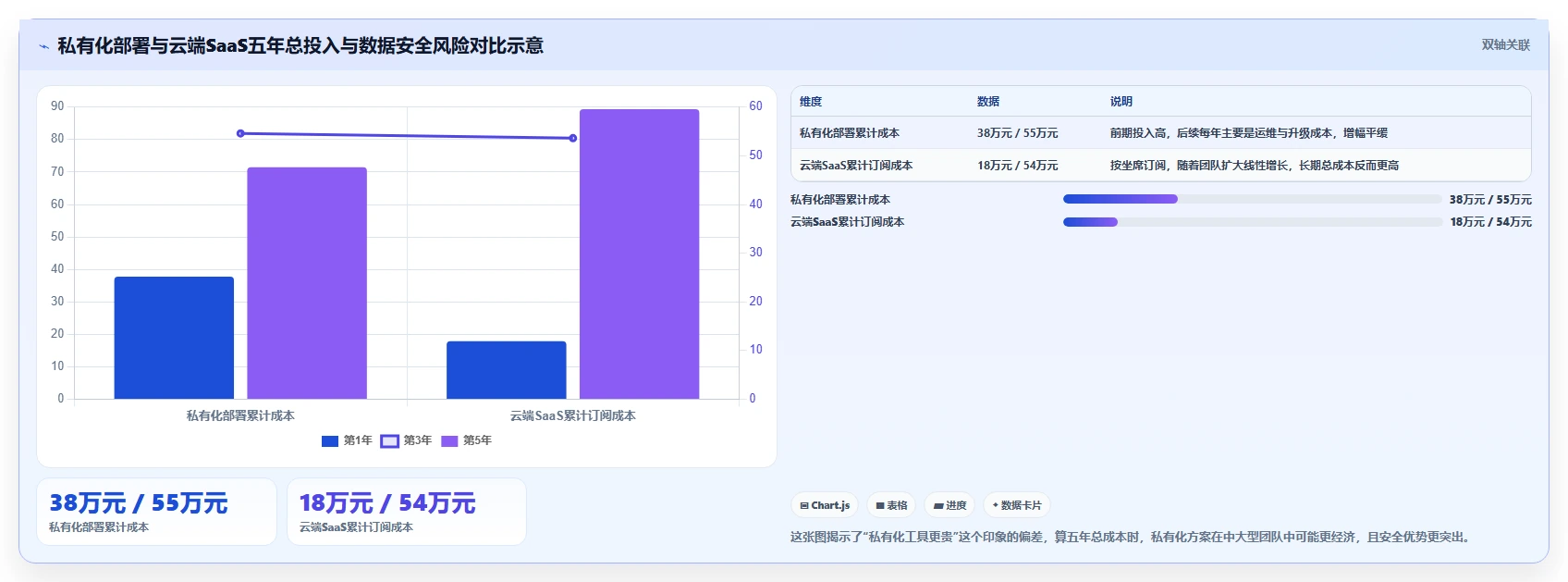Click the dashboard title 私有化部署与云端SaaS五年总投入
Image resolution: width=1568 pixels, height=582 pixels.
(x=300, y=45)
